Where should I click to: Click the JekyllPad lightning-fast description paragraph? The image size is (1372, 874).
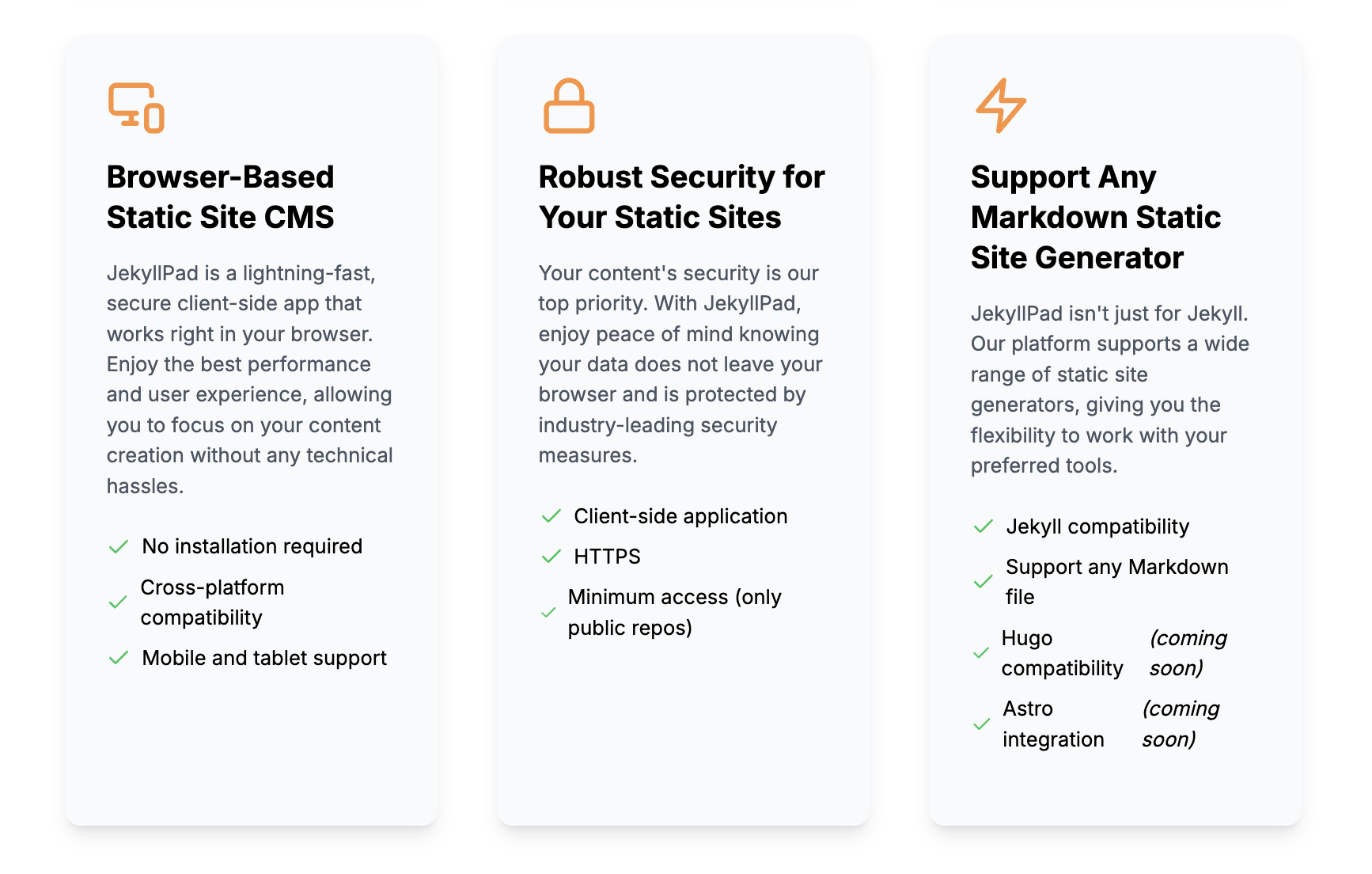(250, 379)
